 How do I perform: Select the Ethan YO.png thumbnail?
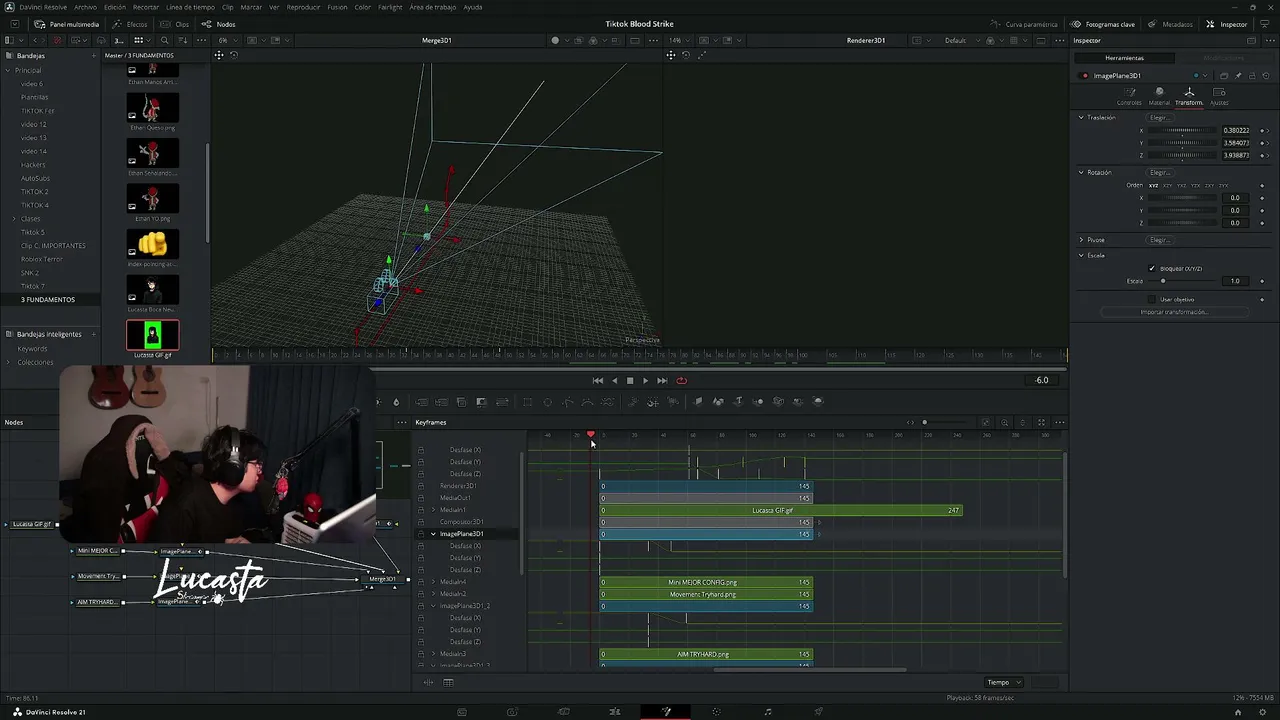coord(153,198)
